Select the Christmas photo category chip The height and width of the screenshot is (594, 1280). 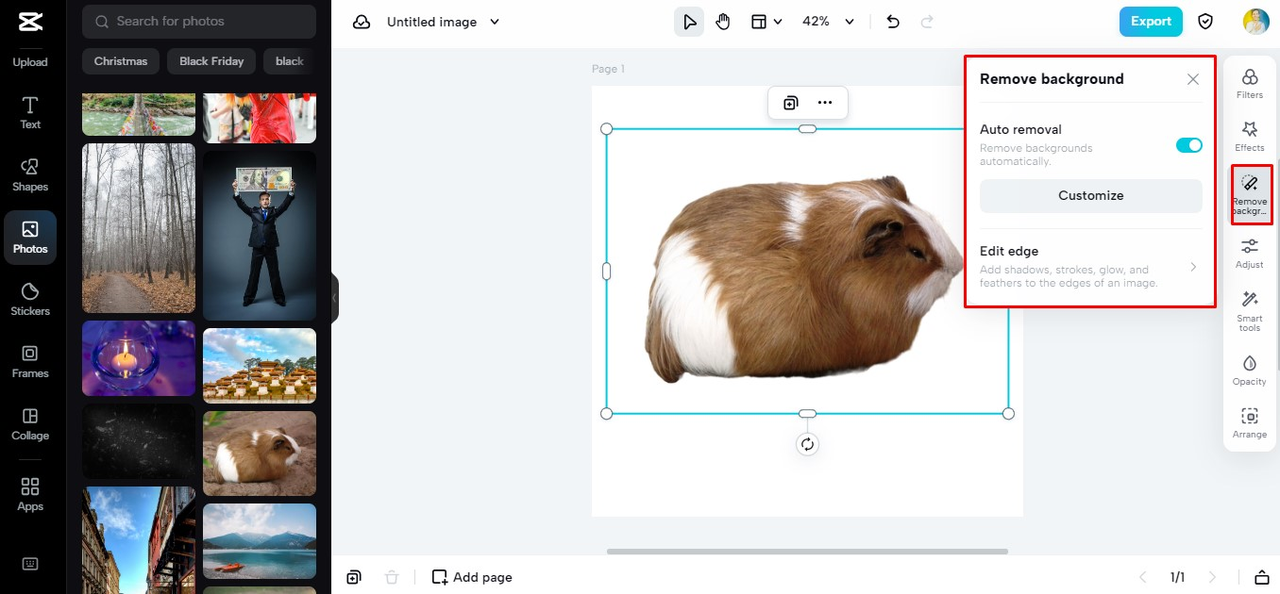(x=121, y=61)
